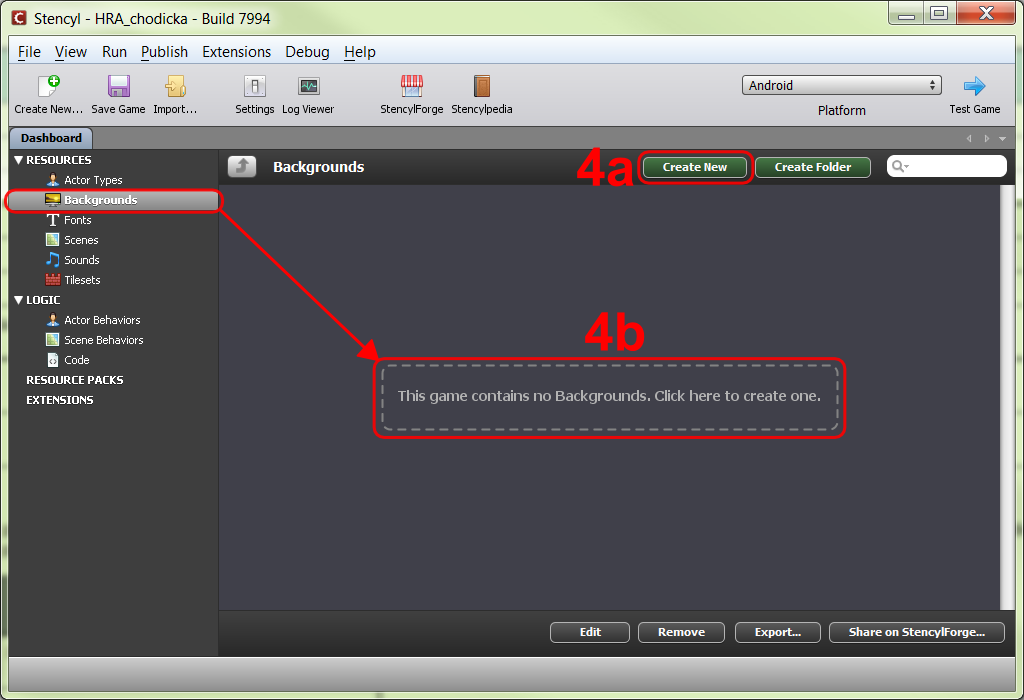Click the Backgrounds search field
Screen dimensions: 1024x700
click(x=946, y=166)
